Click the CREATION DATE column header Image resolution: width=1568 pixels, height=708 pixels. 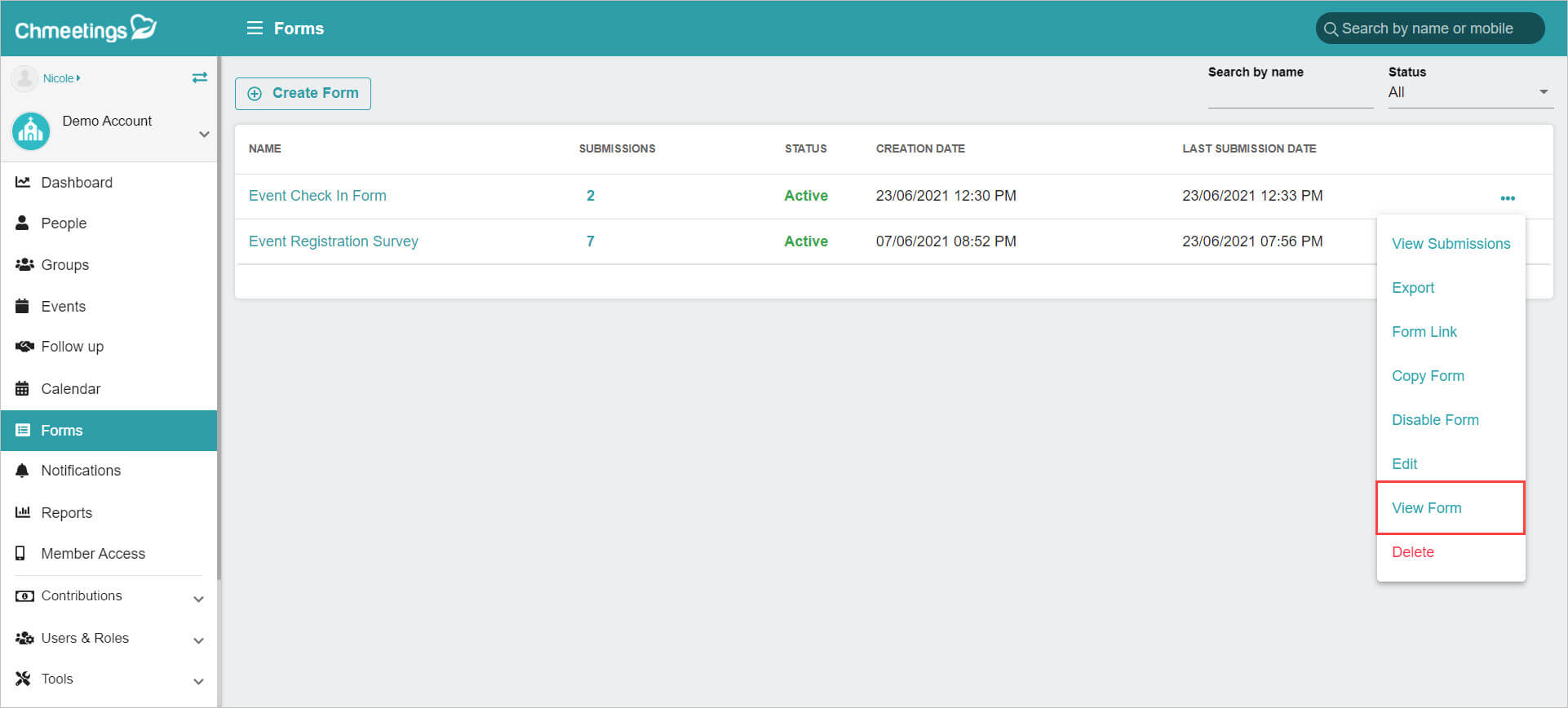point(920,148)
